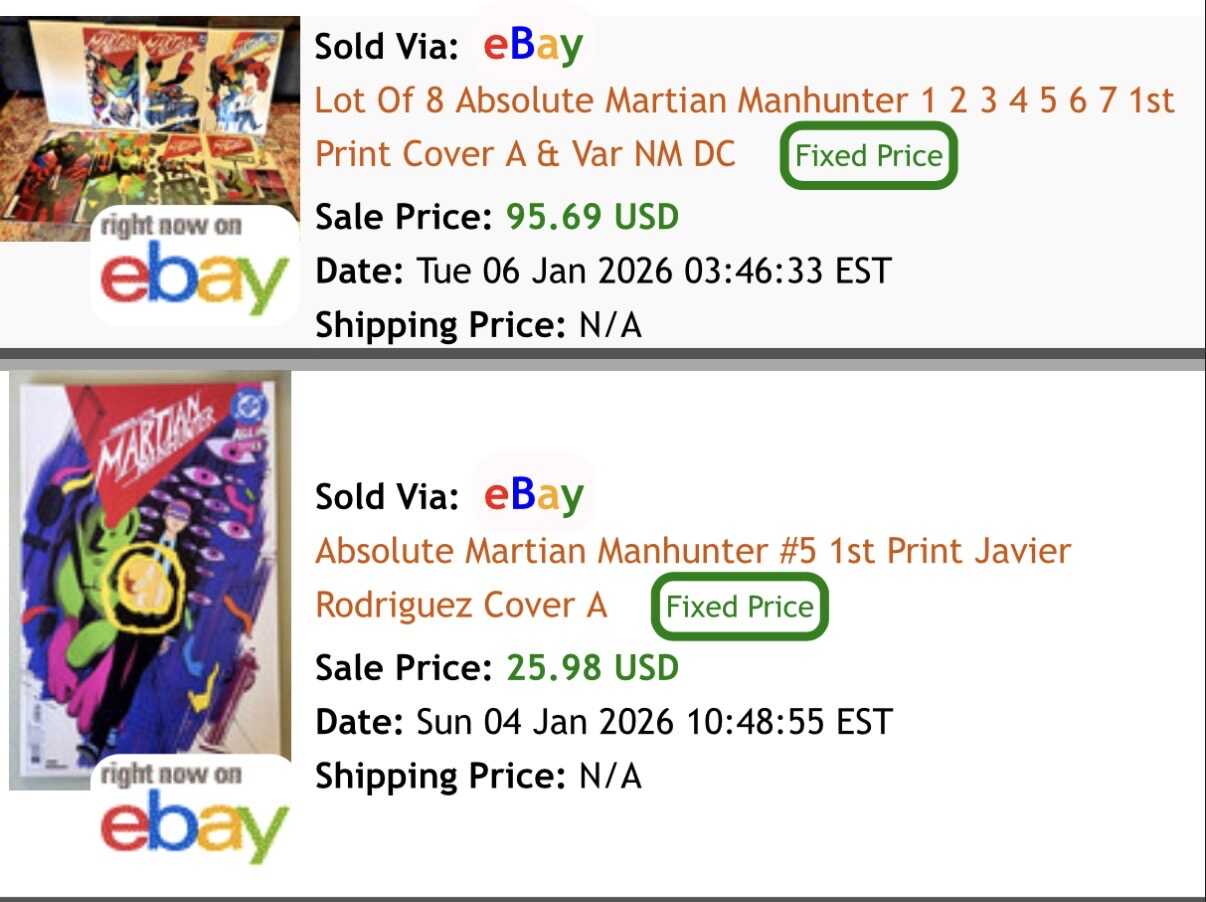The image size is (1206, 902).
Task: Click the 'Sold Via:' label of the second listing
Action: tap(387, 496)
